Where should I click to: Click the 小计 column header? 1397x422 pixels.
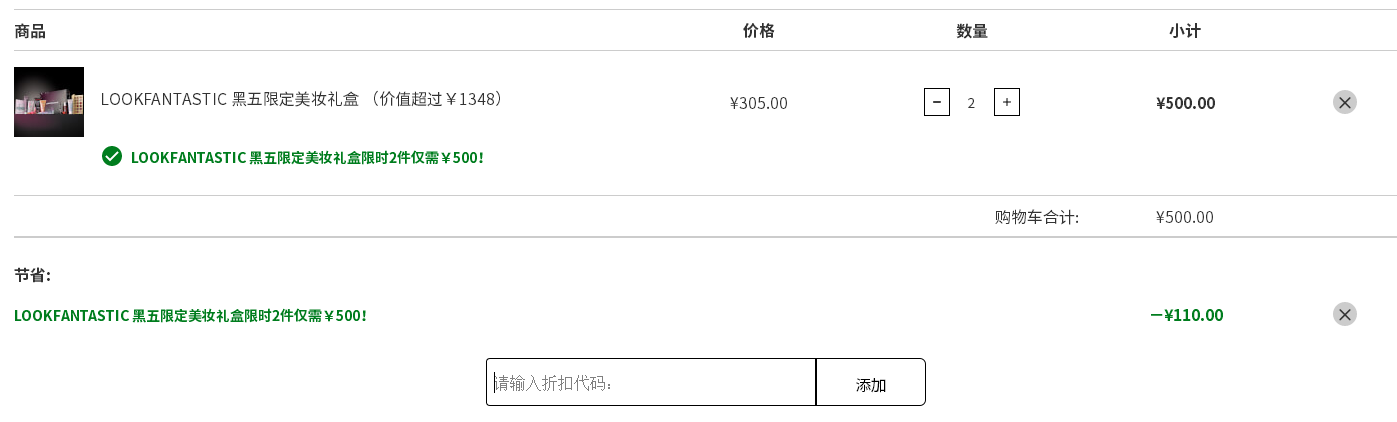1185,31
